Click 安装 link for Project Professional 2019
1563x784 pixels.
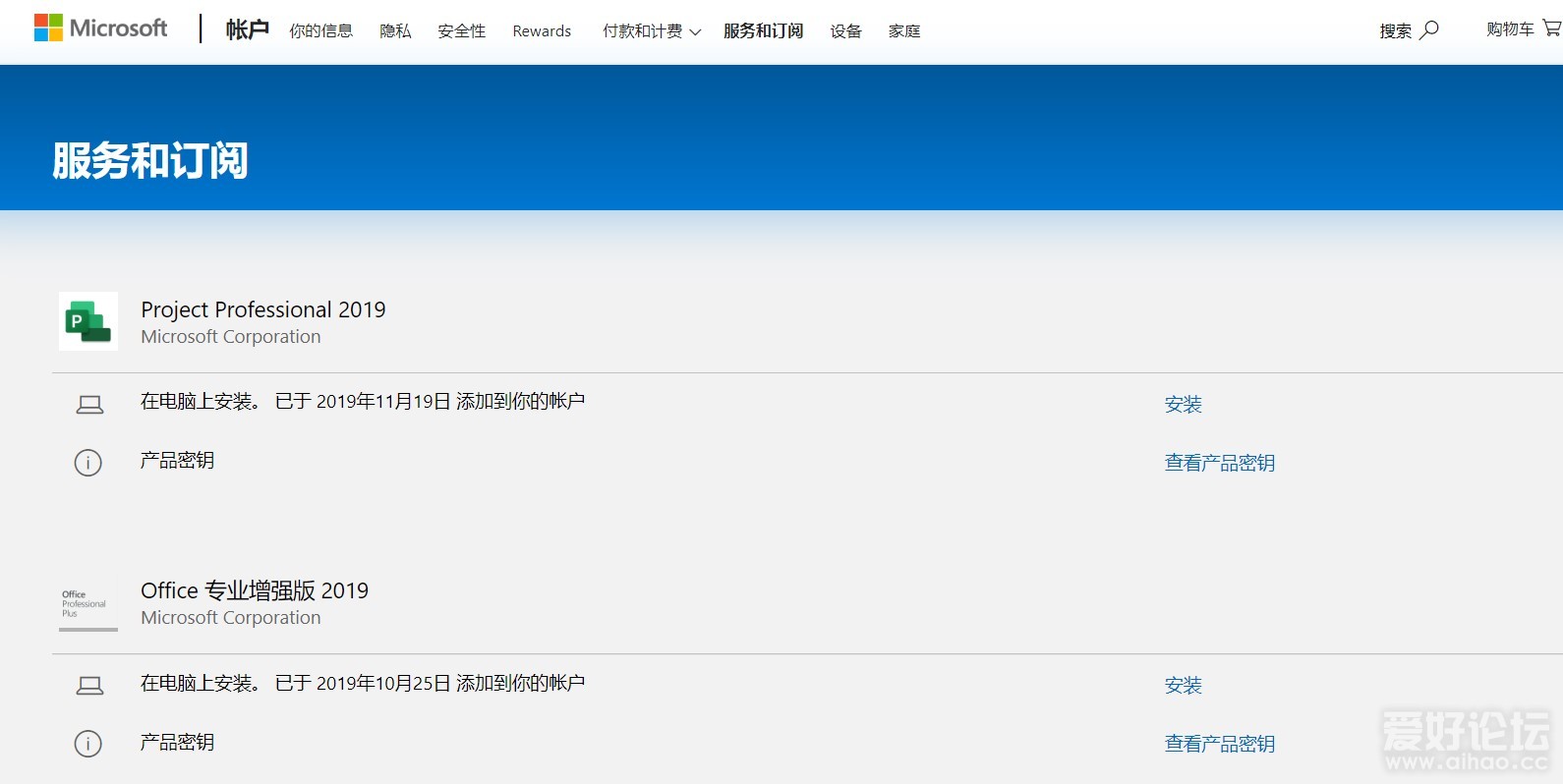pyautogui.click(x=1184, y=405)
